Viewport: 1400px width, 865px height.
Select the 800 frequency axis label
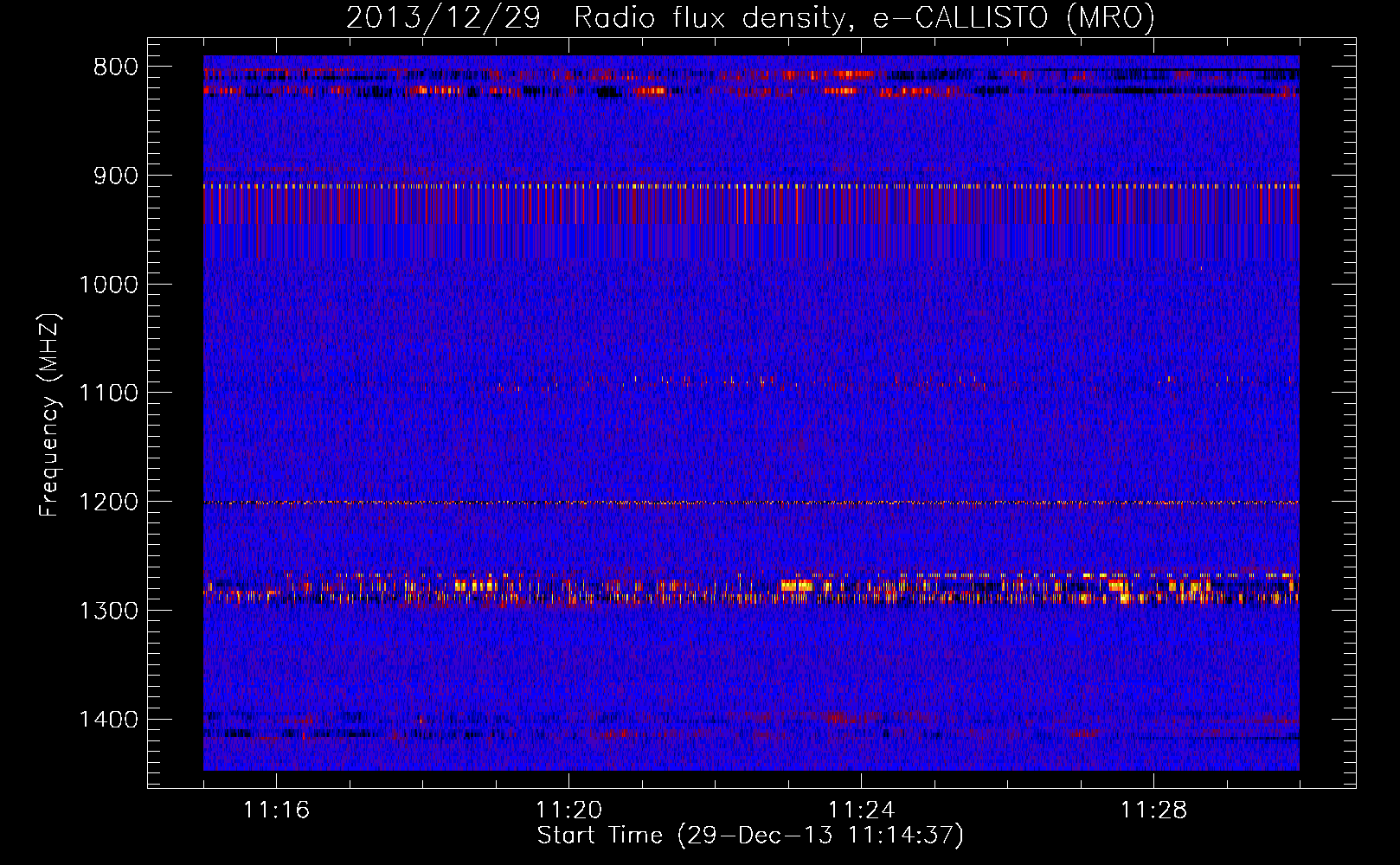pyautogui.click(x=116, y=67)
